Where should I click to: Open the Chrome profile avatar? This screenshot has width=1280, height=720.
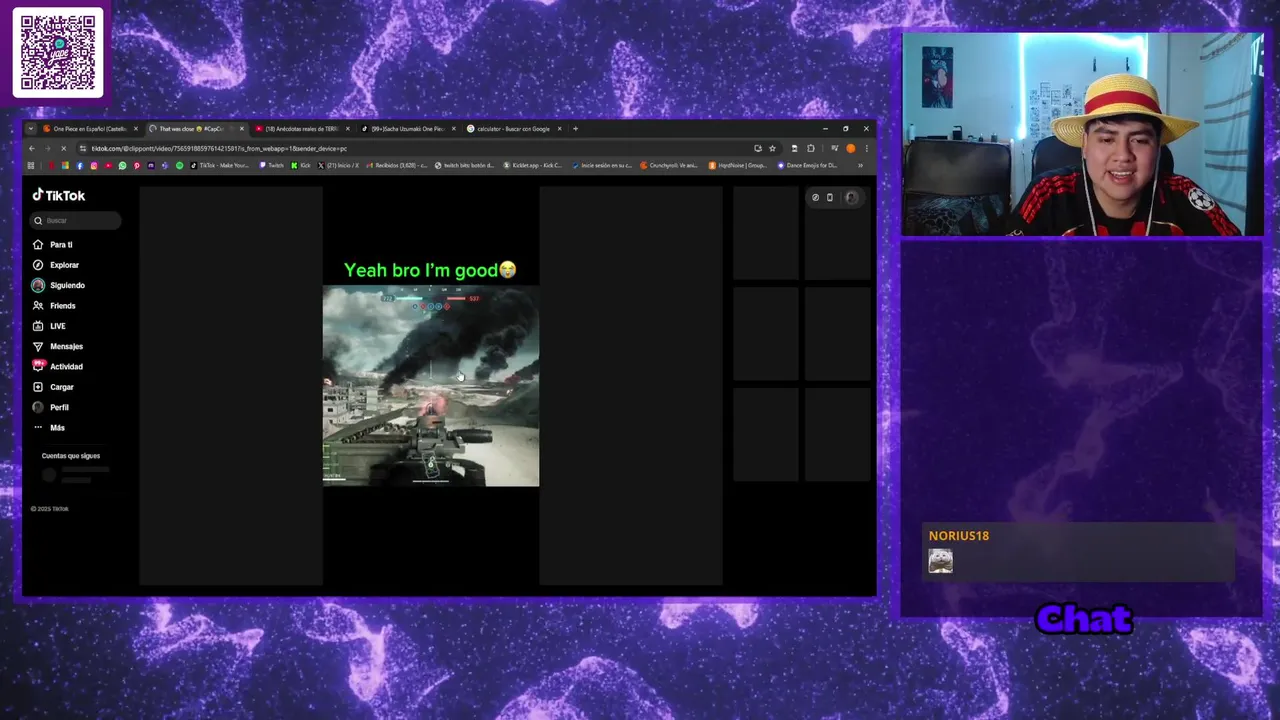[850, 148]
